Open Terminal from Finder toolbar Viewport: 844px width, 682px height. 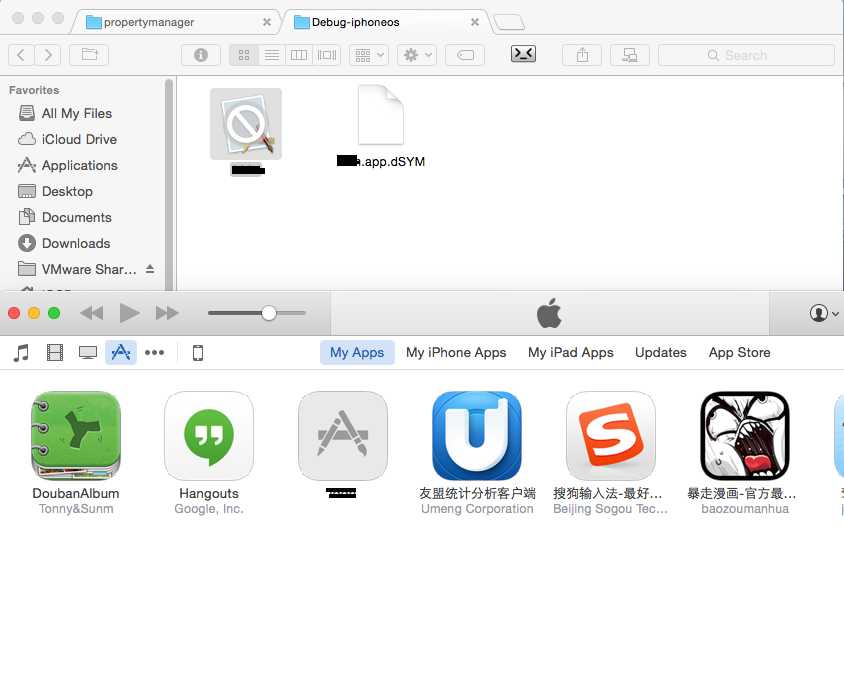[523, 54]
